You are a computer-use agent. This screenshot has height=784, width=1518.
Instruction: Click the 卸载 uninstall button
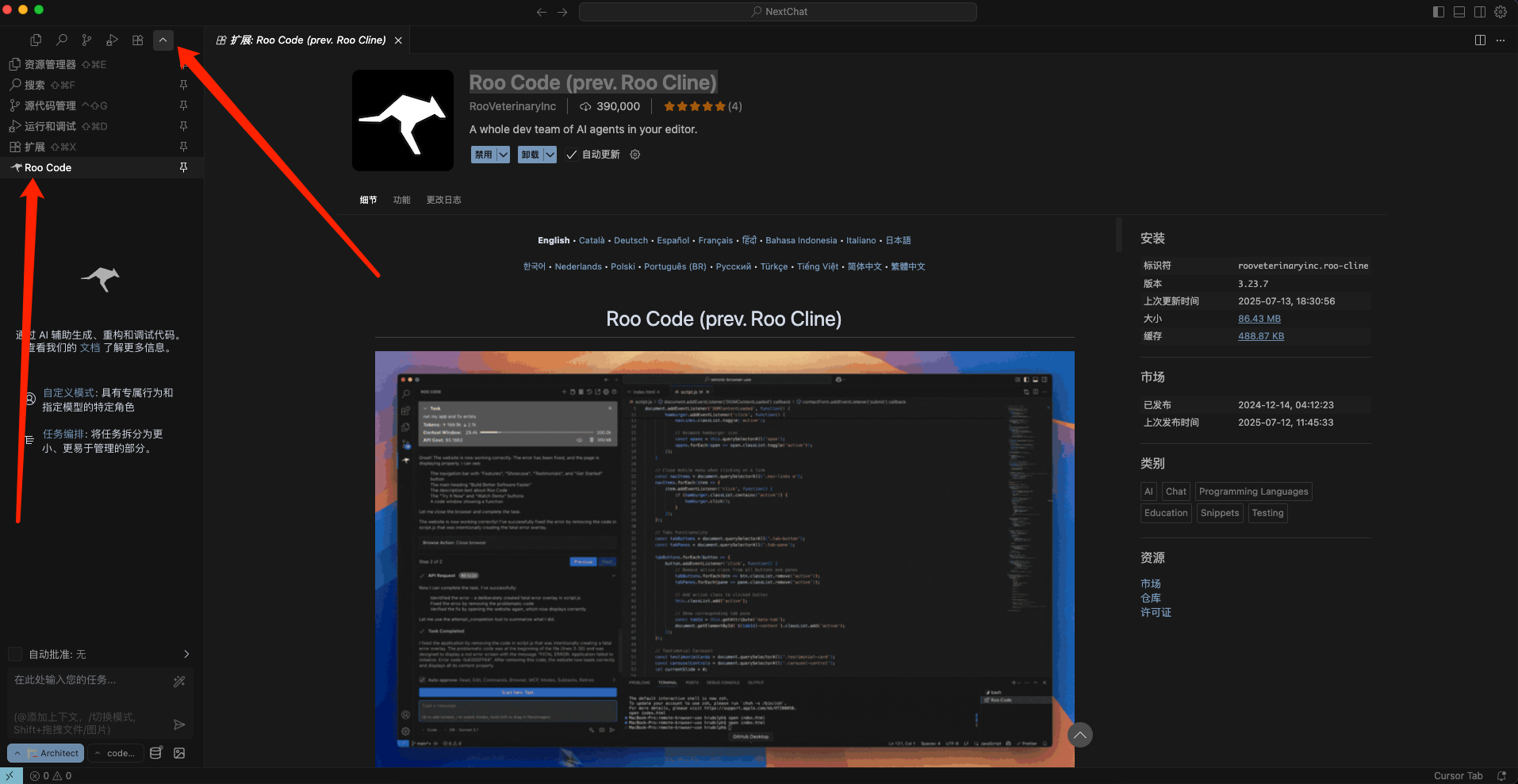(530, 155)
